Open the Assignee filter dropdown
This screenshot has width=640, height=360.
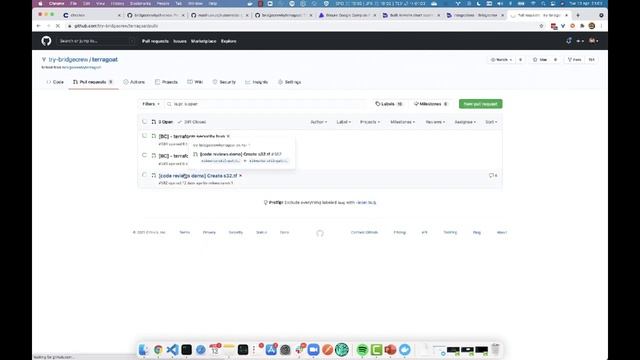coord(465,122)
